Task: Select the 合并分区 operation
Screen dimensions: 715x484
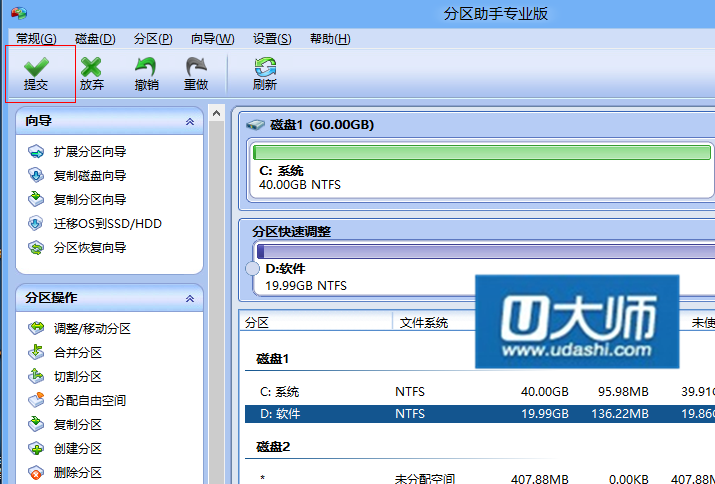Action: (x=77, y=353)
